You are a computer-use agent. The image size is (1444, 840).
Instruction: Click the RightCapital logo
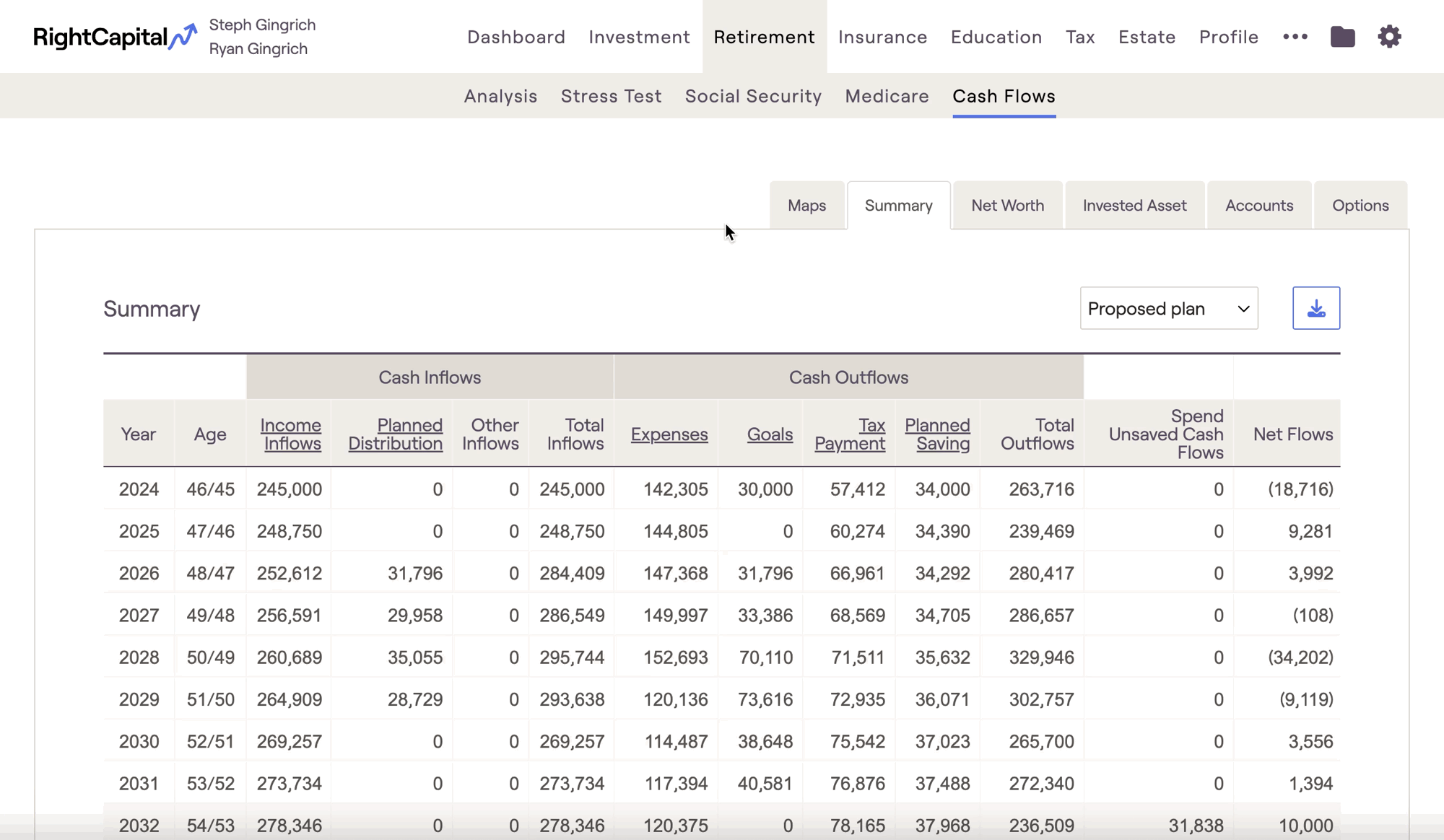coord(116,37)
